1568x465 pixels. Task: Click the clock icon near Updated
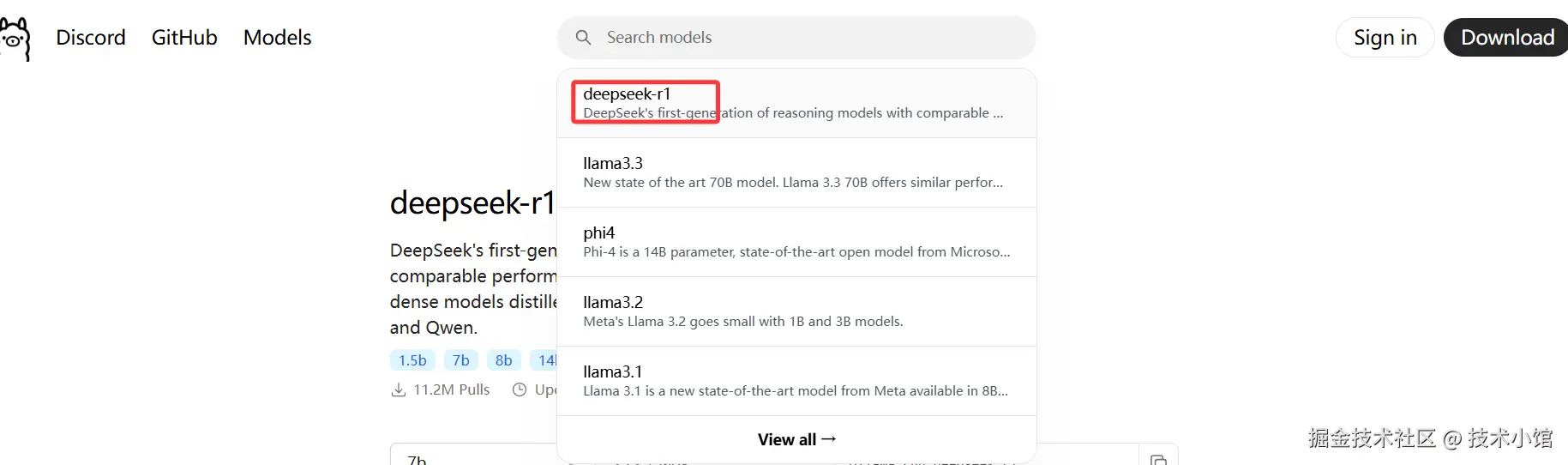click(x=519, y=390)
